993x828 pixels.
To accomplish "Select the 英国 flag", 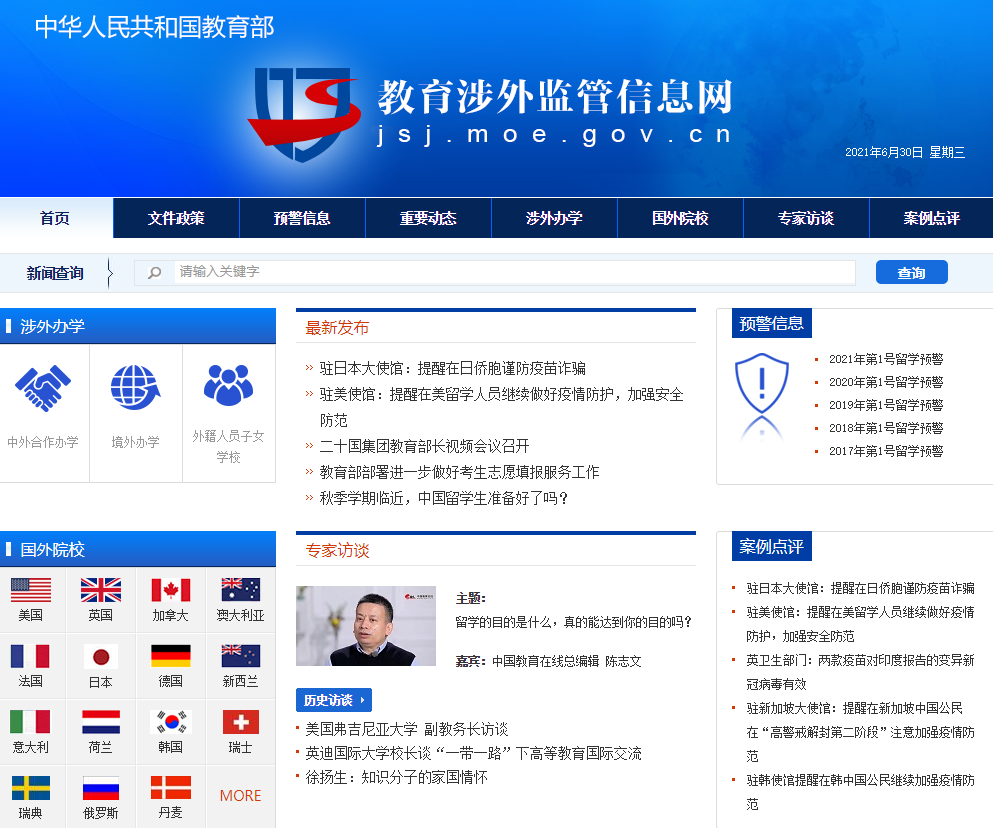I will tap(101, 590).
